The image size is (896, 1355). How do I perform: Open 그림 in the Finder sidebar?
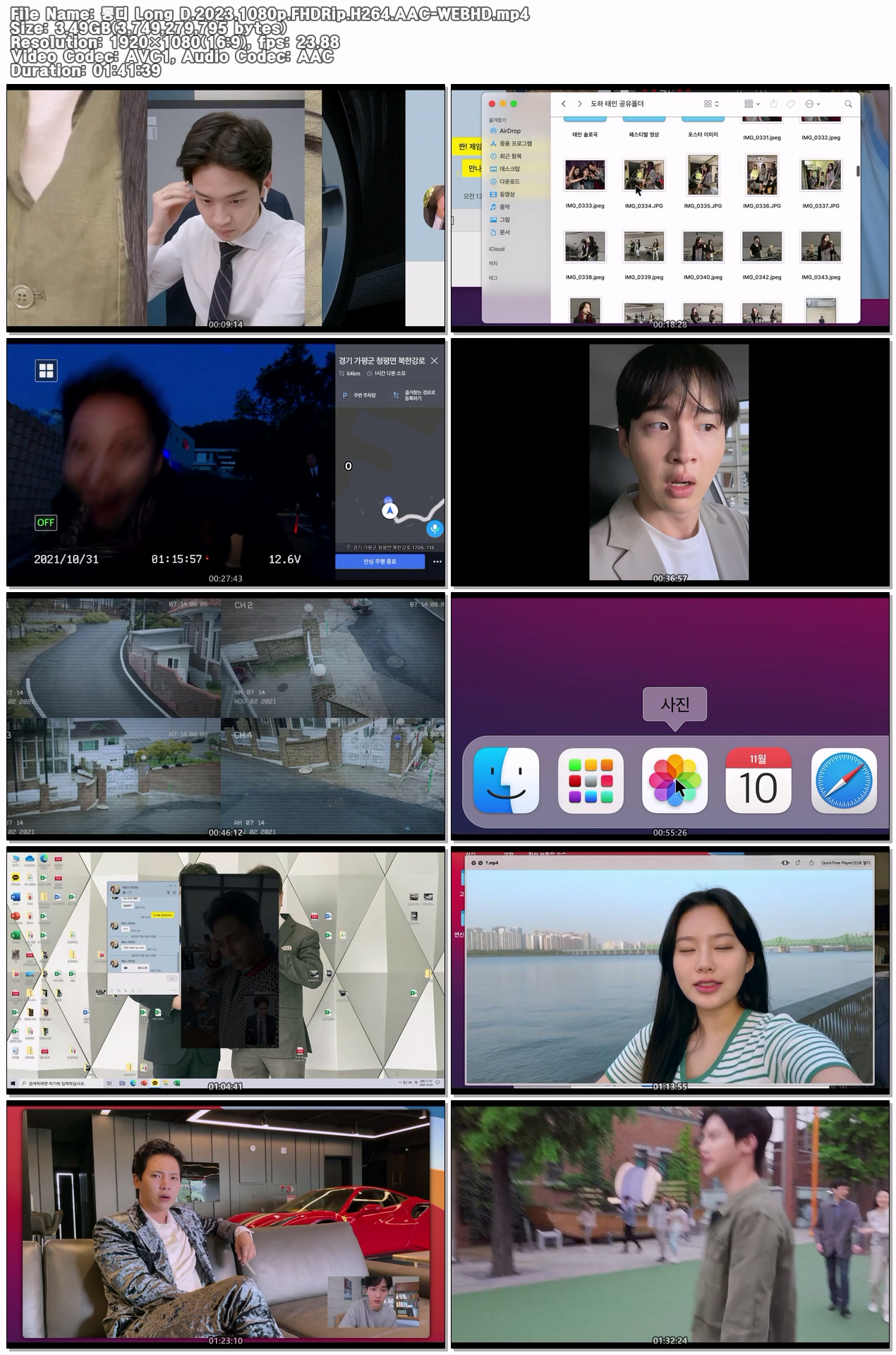pyautogui.click(x=500, y=219)
